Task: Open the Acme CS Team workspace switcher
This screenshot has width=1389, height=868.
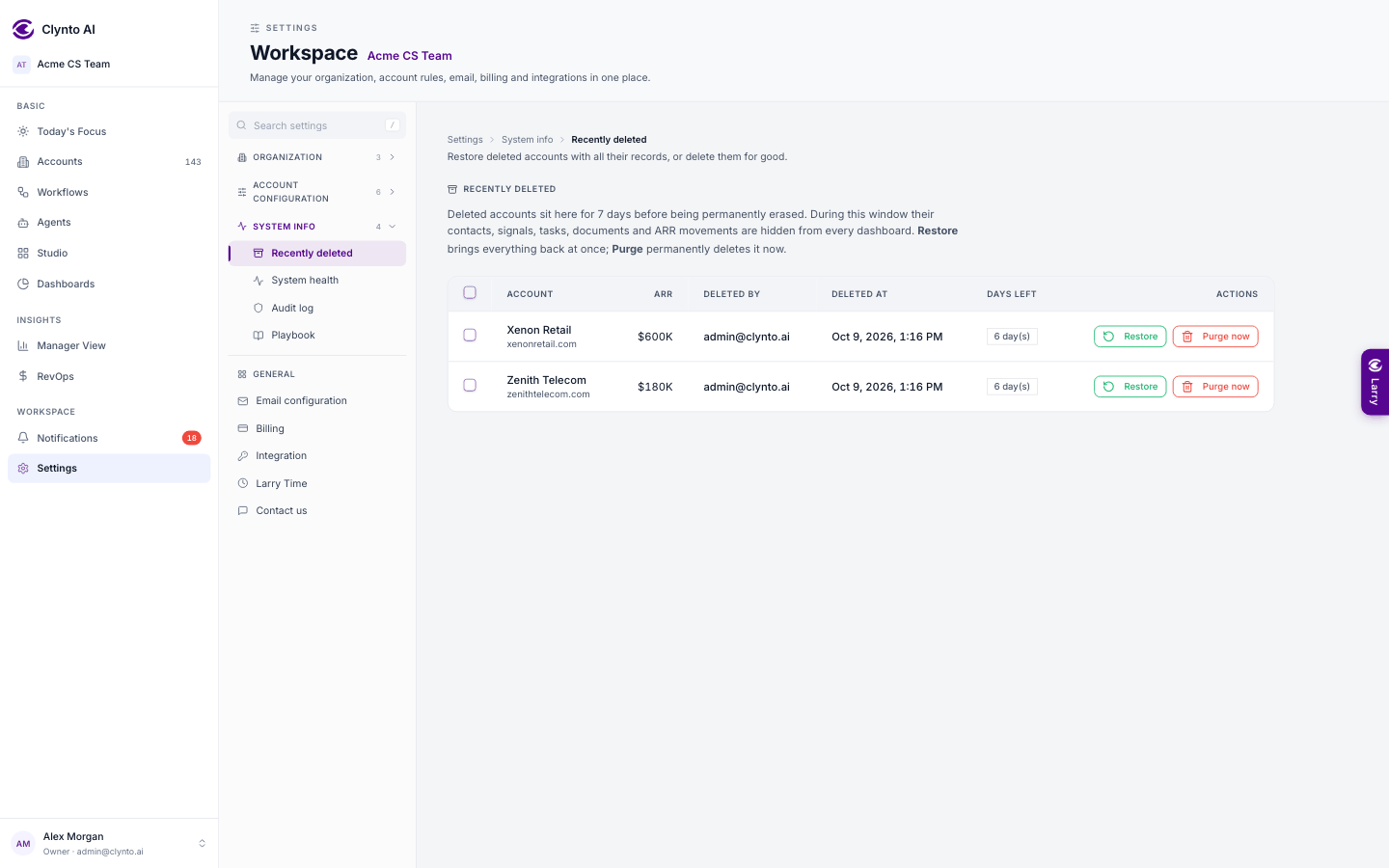Action: (x=109, y=65)
